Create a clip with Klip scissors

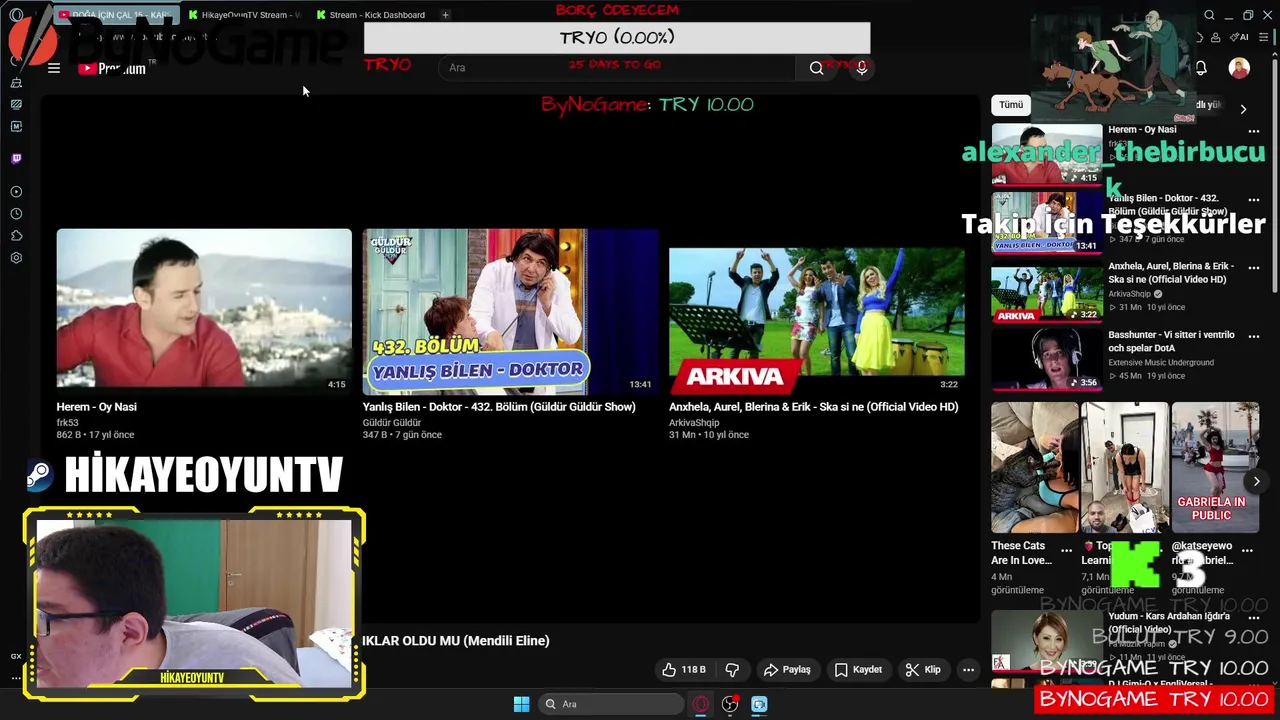pos(922,669)
